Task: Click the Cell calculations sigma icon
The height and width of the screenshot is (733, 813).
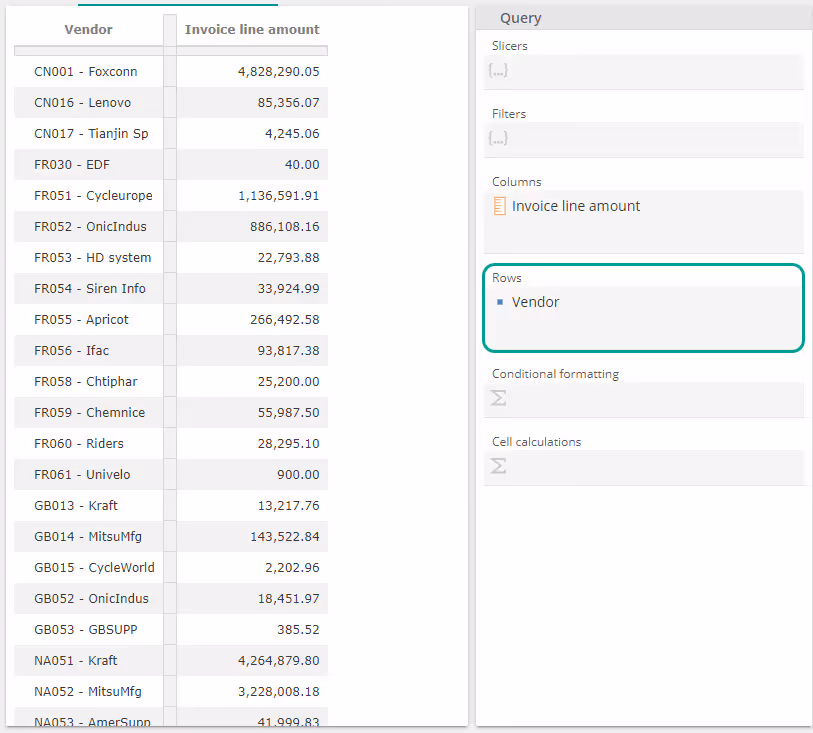Action: (498, 466)
